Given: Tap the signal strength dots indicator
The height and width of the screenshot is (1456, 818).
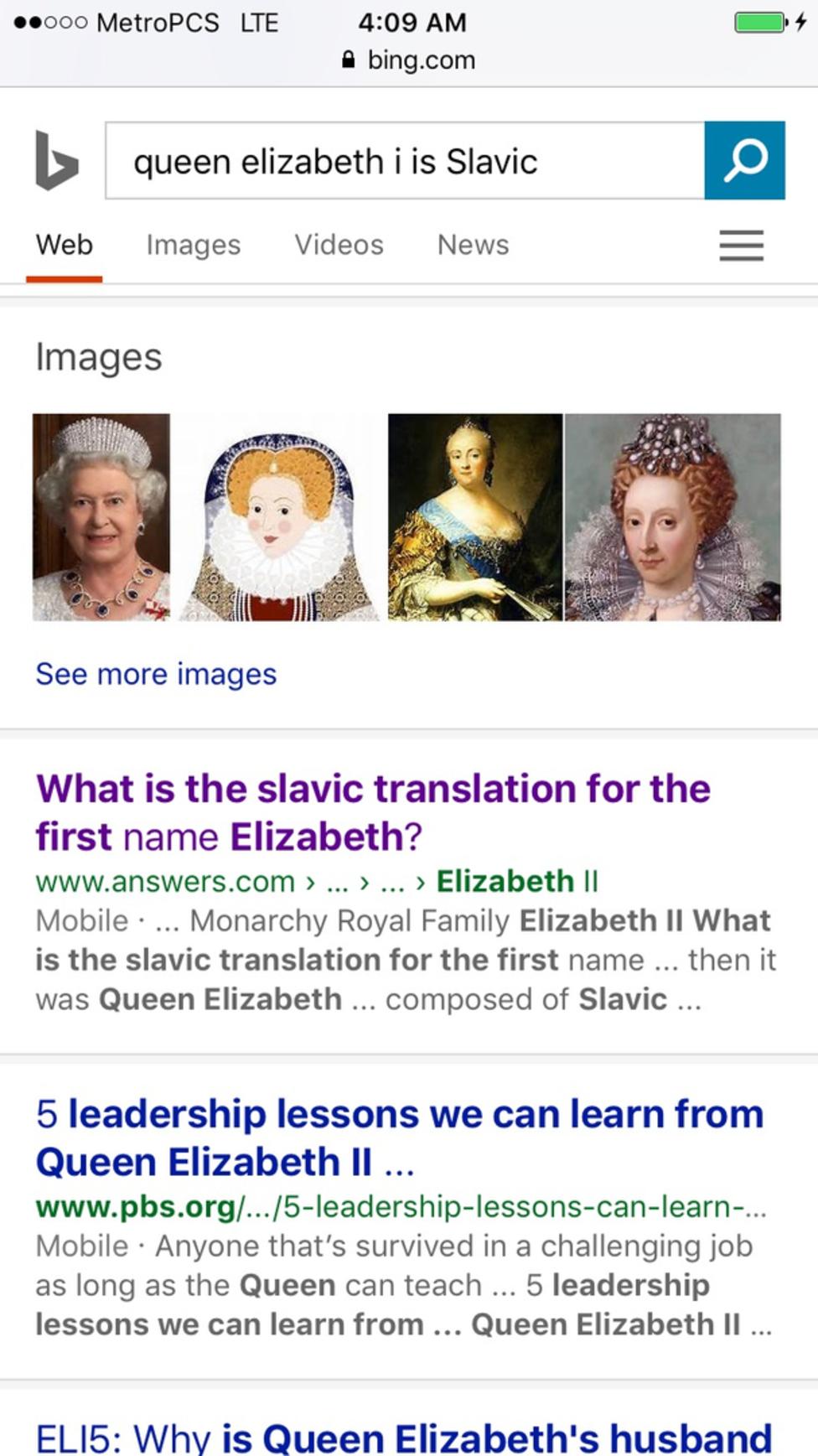Looking at the screenshot, I should point(50,23).
